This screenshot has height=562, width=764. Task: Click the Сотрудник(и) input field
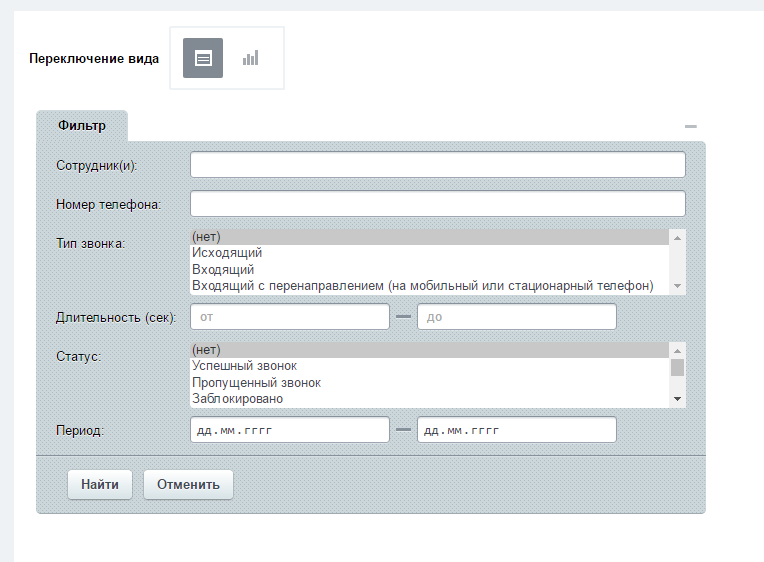coord(437,164)
